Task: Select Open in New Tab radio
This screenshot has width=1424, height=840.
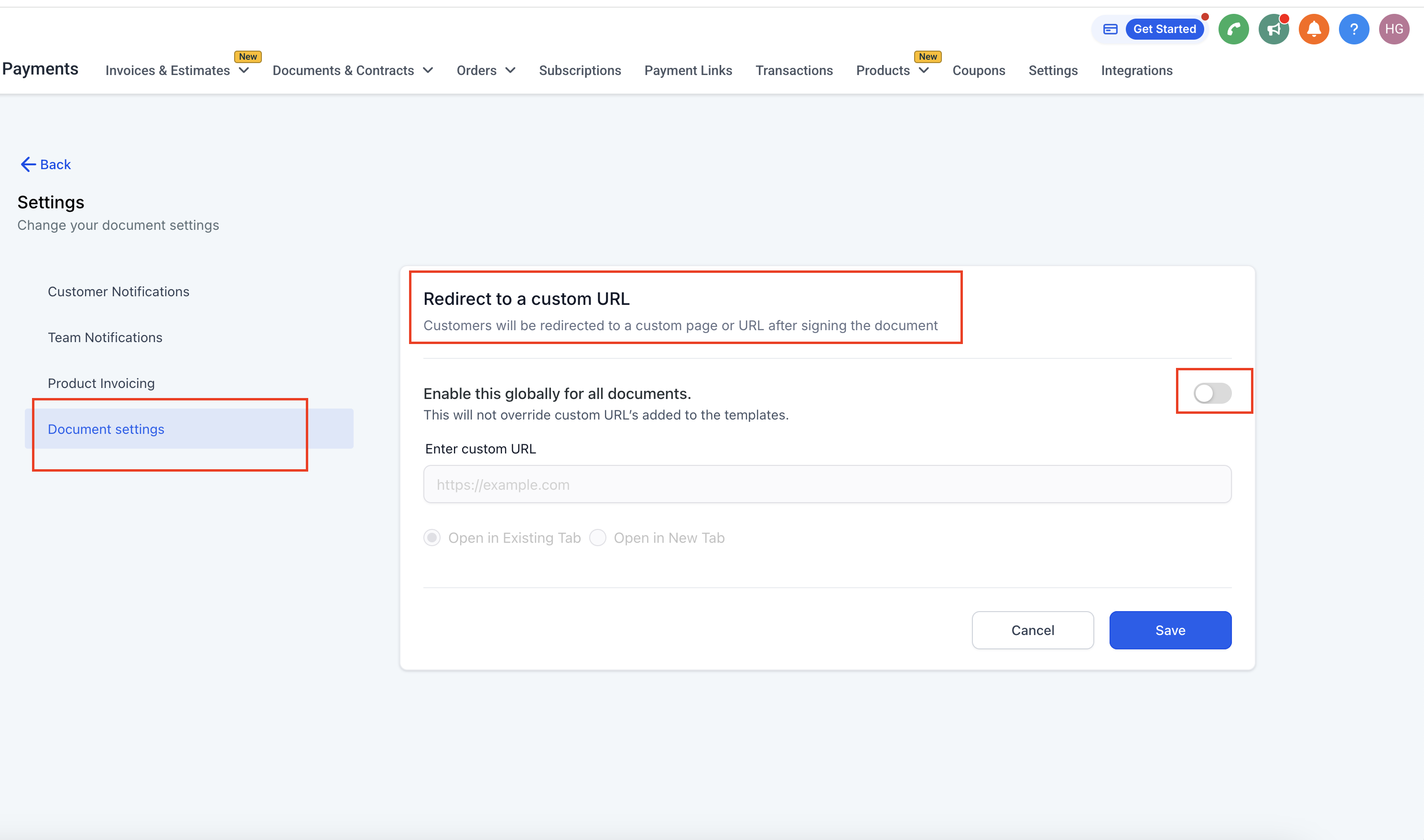Action: (x=598, y=537)
